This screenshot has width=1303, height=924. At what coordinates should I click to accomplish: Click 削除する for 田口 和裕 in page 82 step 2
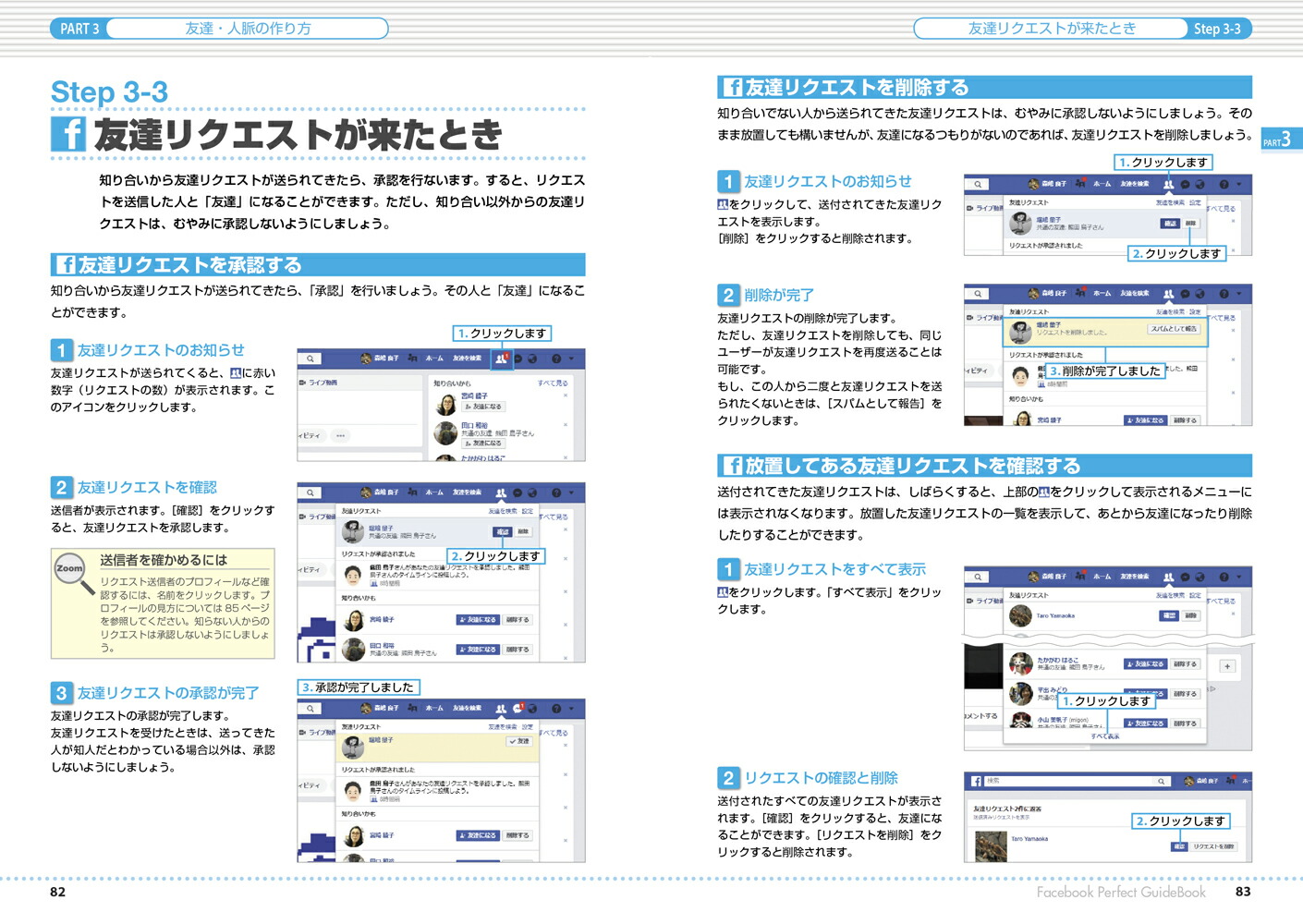[x=518, y=650]
